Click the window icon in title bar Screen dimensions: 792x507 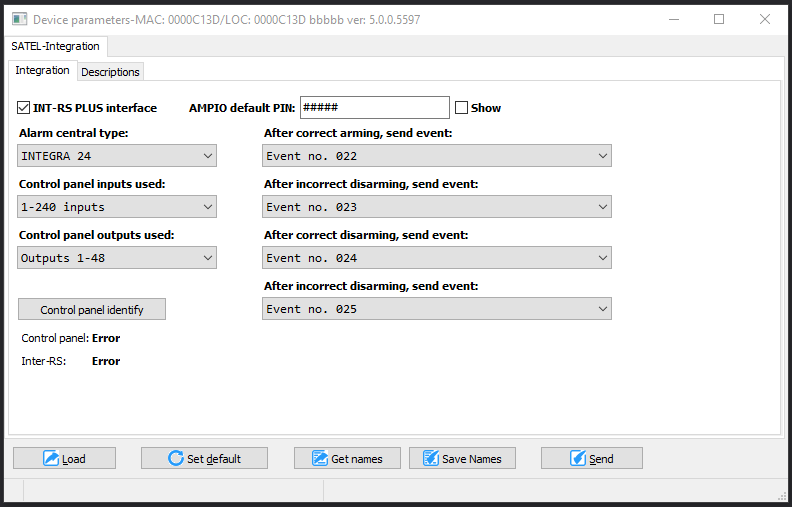tap(19, 19)
